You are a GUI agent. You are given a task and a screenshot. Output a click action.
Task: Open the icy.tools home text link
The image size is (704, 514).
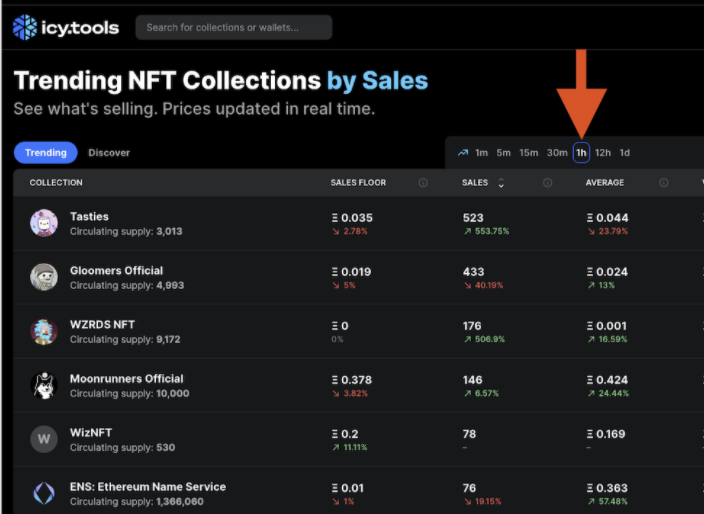point(80,28)
